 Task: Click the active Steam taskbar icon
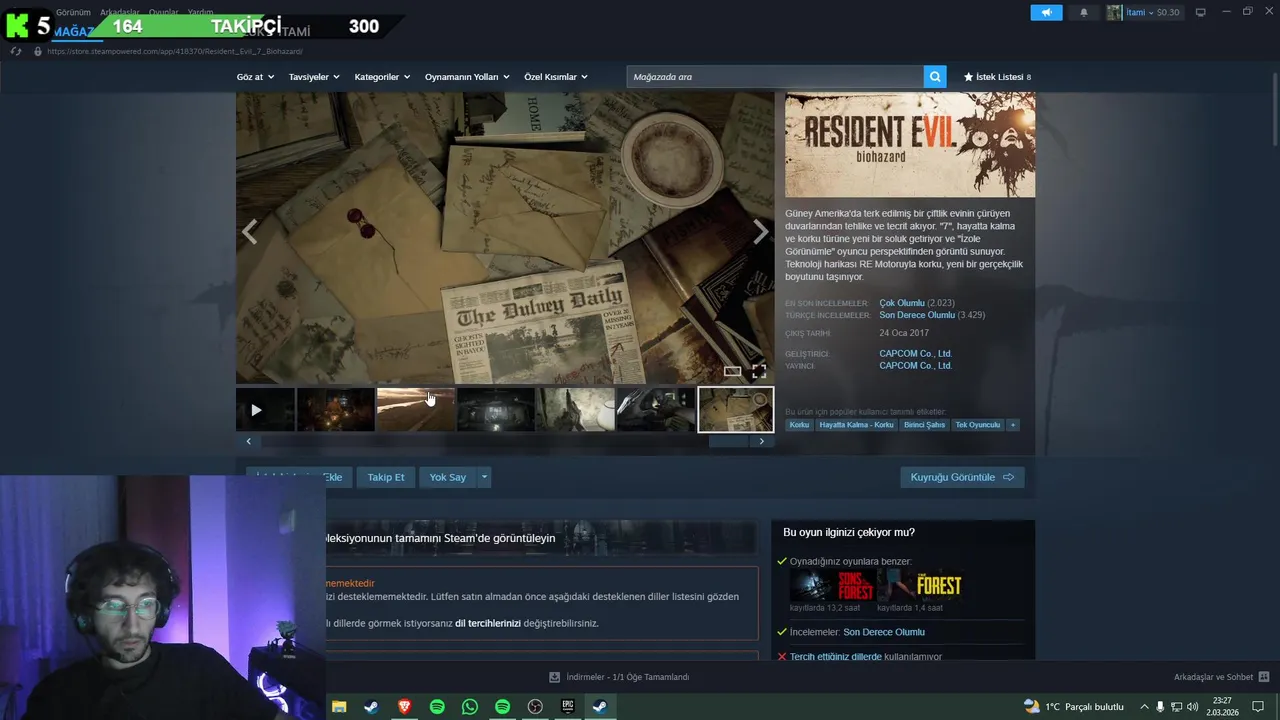(600, 706)
